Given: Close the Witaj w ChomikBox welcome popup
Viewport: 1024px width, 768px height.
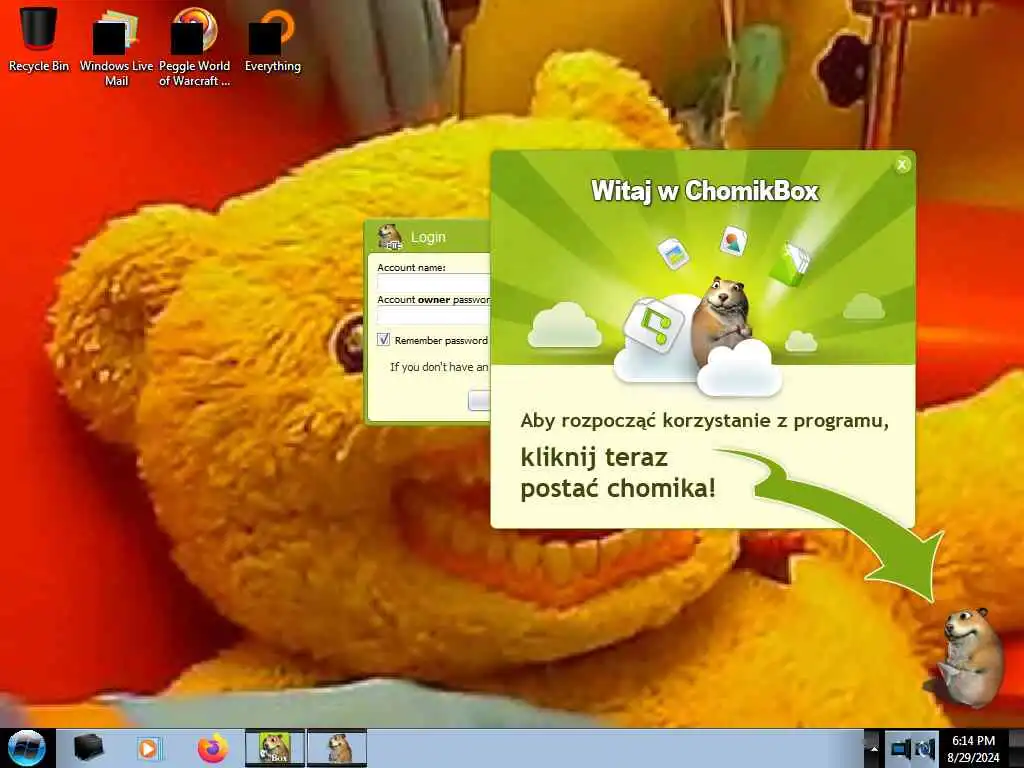Looking at the screenshot, I should click(x=902, y=165).
